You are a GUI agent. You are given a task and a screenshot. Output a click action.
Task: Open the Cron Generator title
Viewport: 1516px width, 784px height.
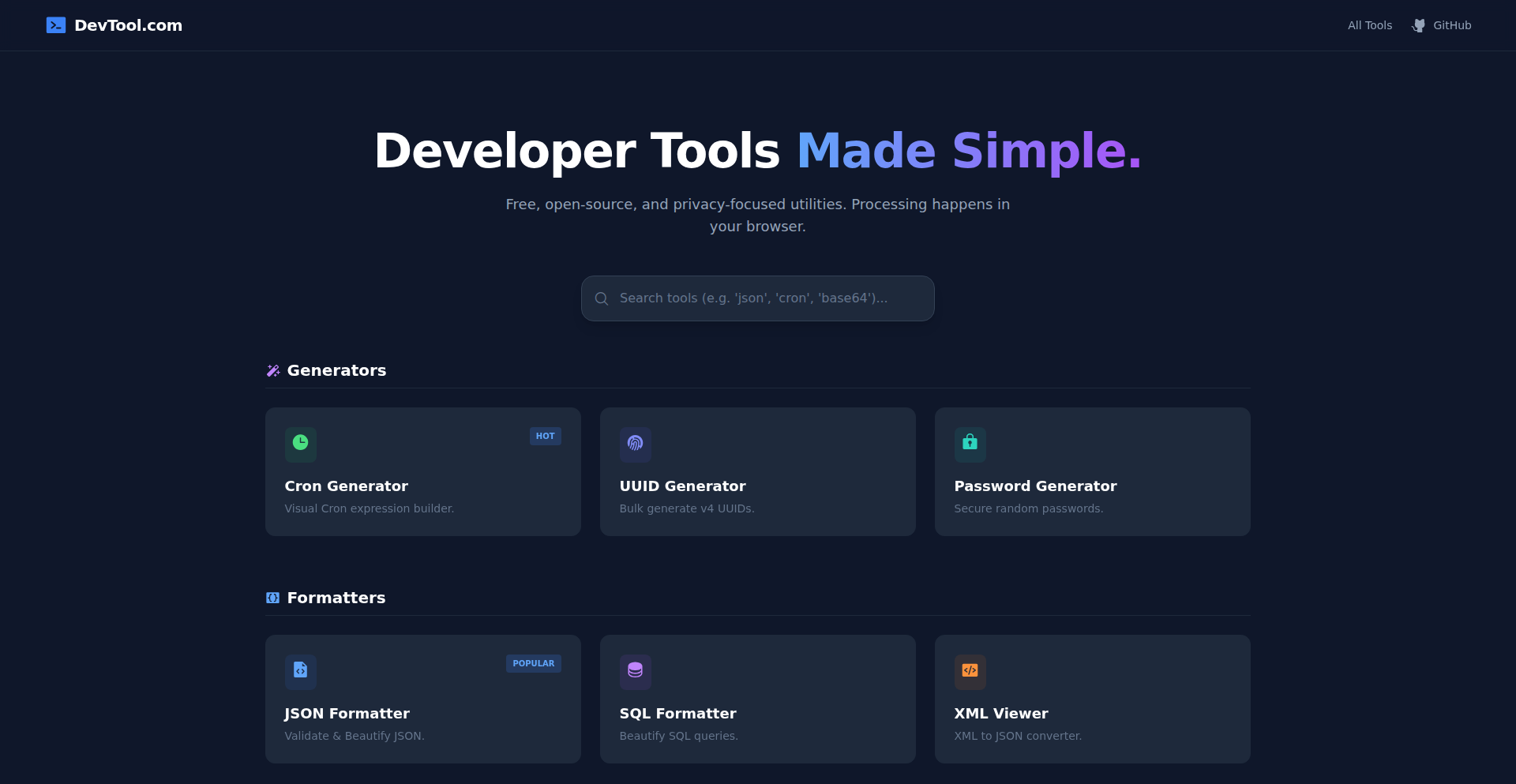click(347, 486)
